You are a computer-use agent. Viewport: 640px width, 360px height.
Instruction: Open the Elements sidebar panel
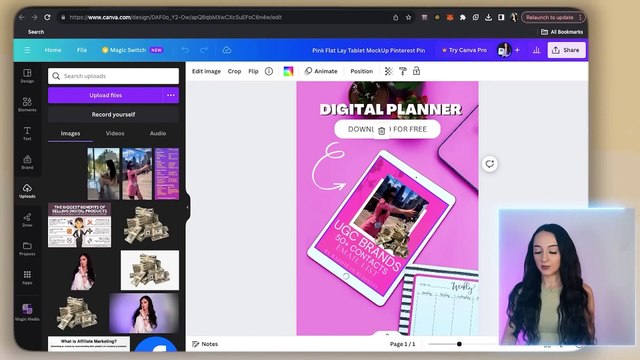[x=27, y=104]
